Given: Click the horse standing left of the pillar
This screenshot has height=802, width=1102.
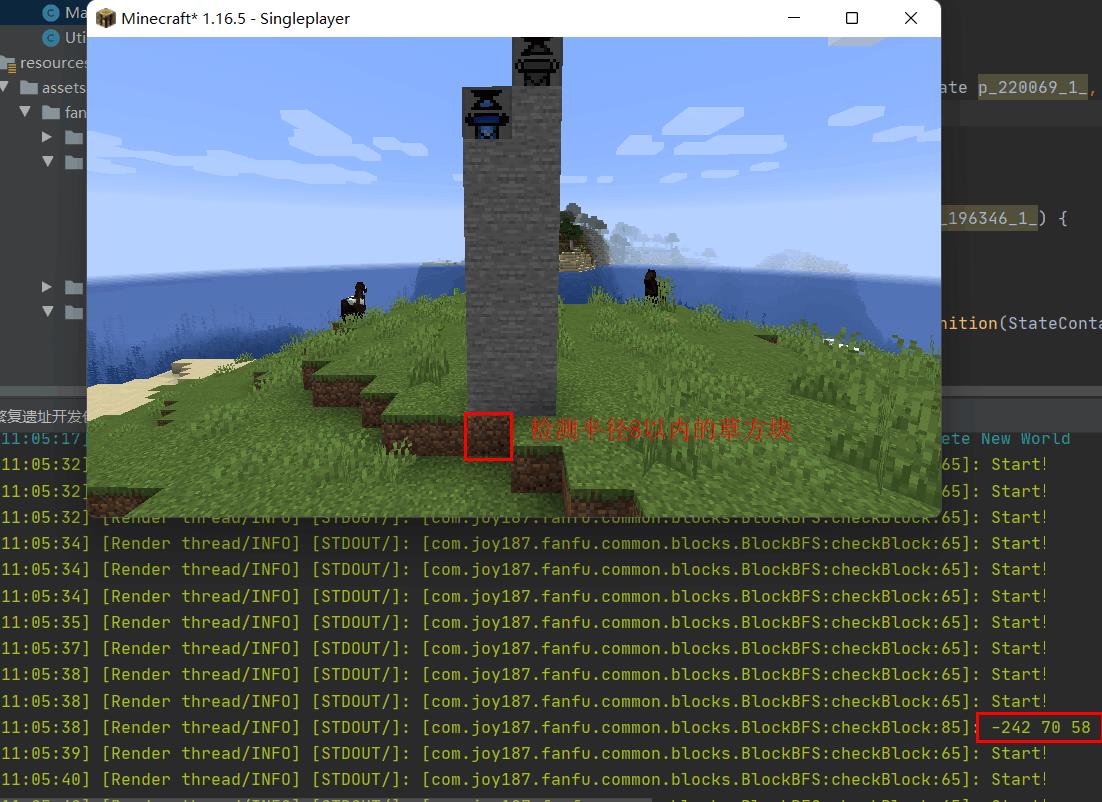Looking at the screenshot, I should (354, 302).
